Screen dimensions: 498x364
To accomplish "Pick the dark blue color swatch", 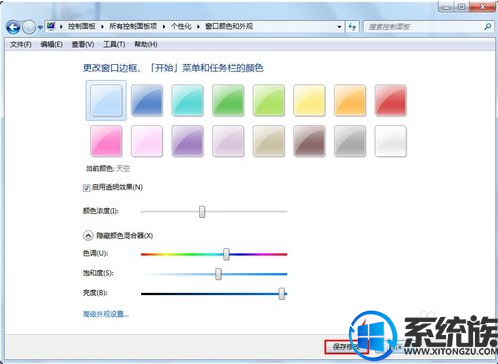I will pyautogui.click(x=147, y=100).
